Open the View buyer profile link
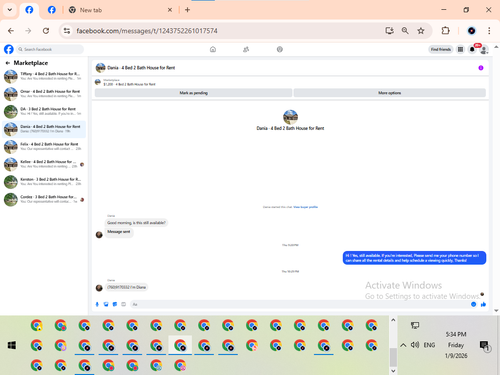The width and height of the screenshot is (500, 375). (305, 207)
